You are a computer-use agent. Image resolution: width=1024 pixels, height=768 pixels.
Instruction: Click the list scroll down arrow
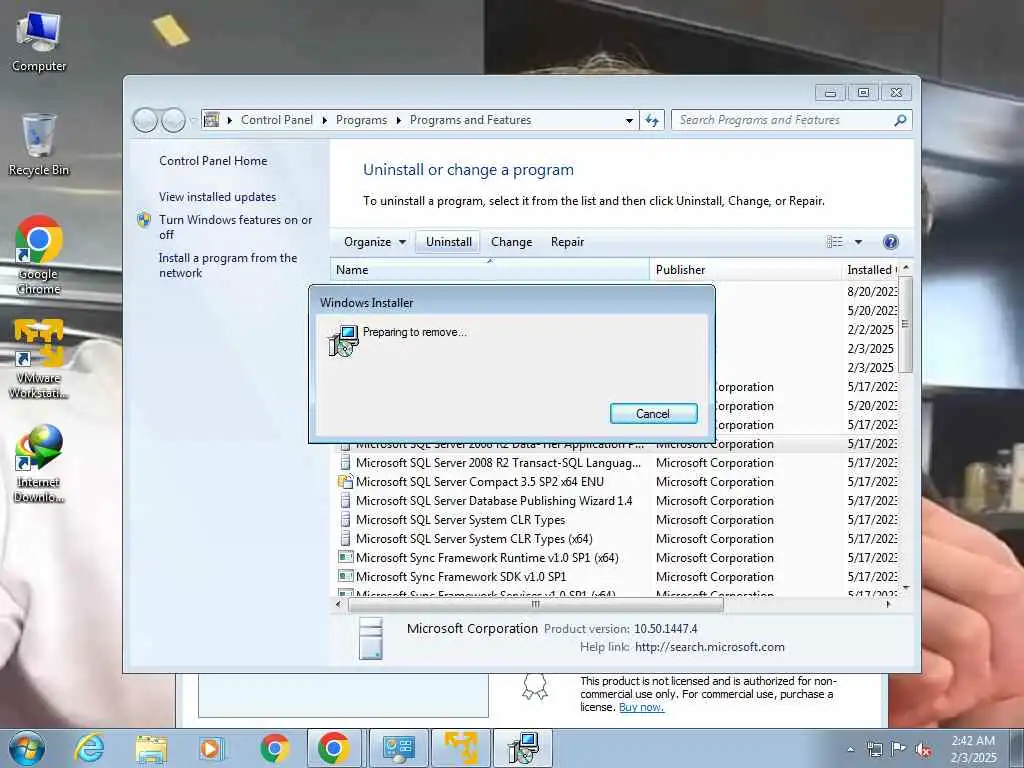point(905,588)
